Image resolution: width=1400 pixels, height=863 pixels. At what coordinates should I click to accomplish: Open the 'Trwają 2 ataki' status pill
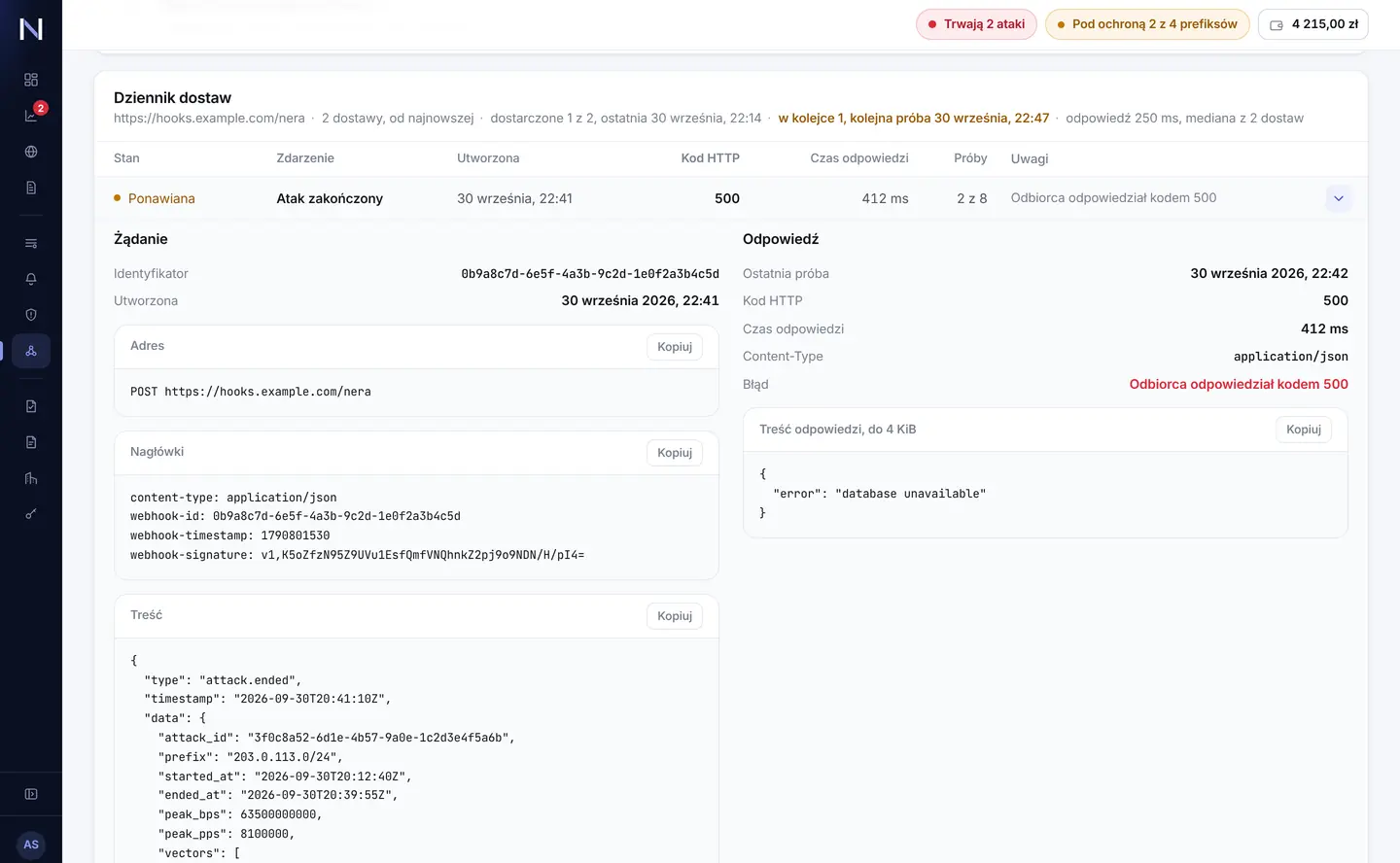coord(976,24)
